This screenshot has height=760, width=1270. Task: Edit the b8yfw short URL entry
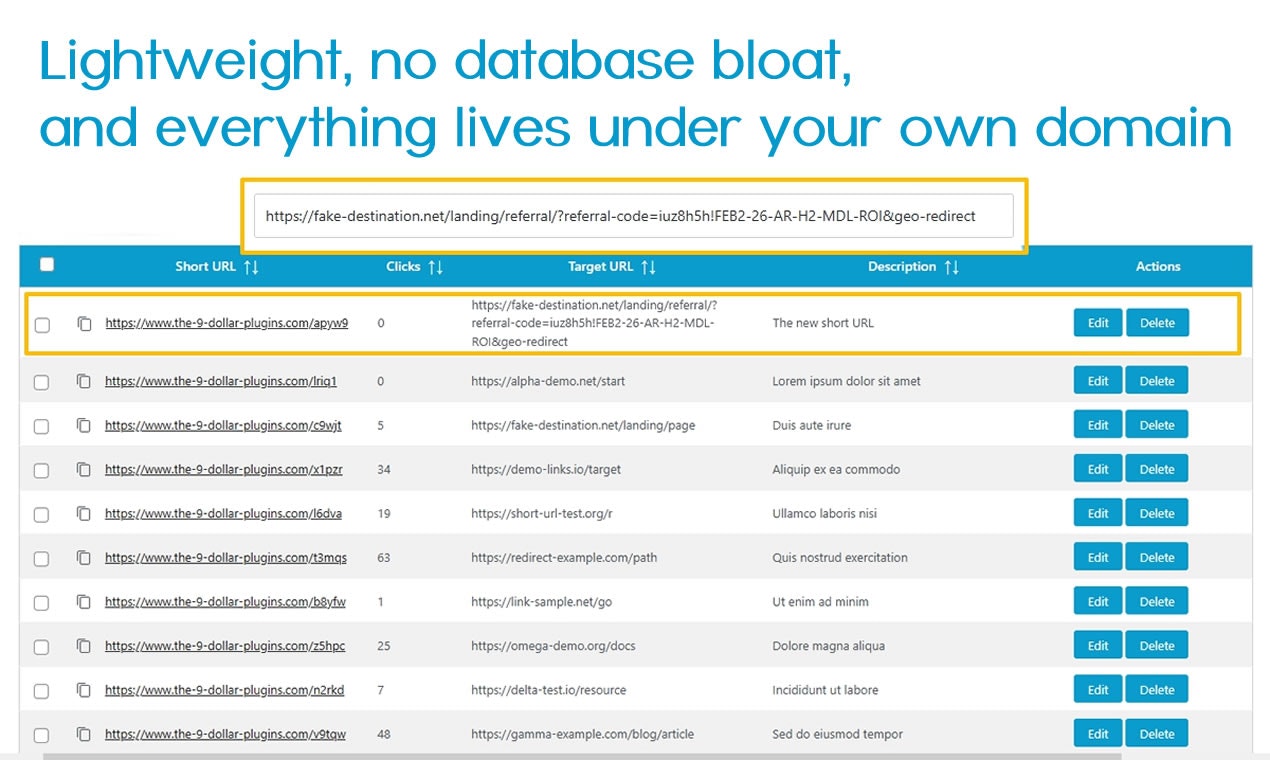(x=1098, y=601)
